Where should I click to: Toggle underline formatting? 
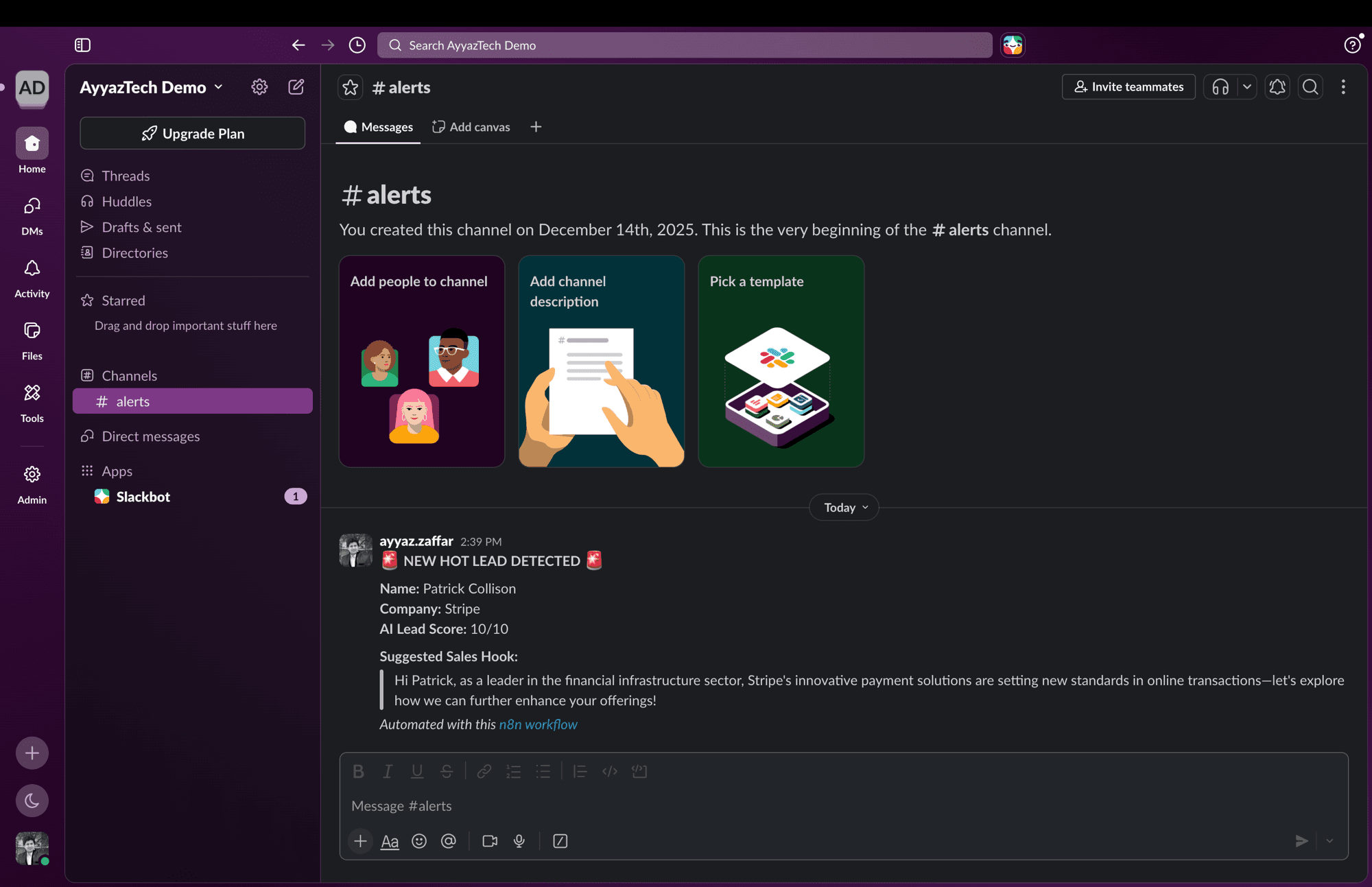(417, 772)
